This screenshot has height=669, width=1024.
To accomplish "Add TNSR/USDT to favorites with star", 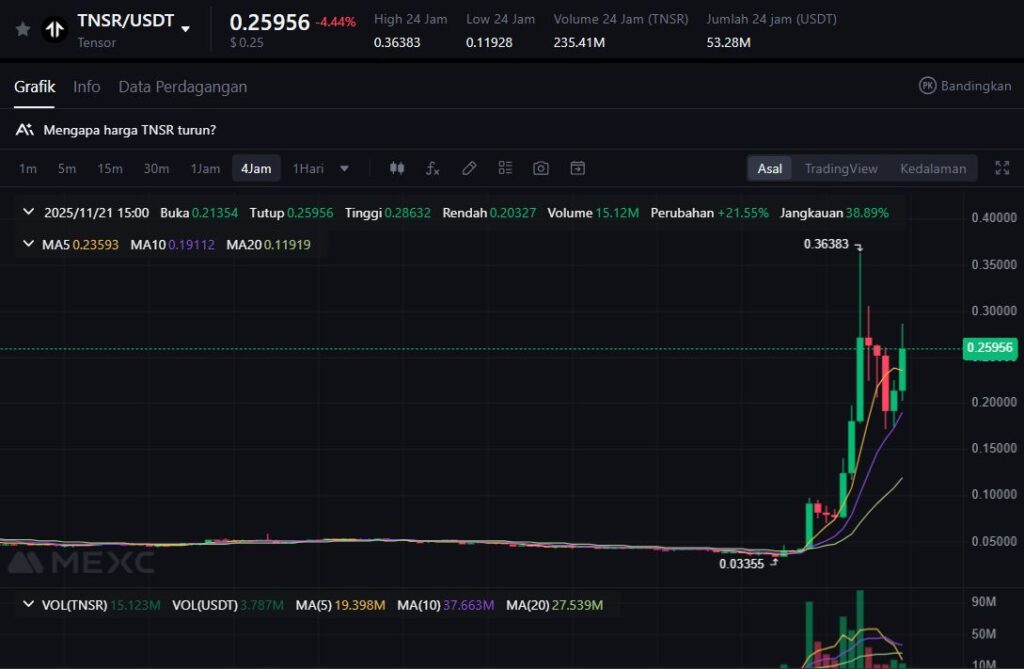I will [x=22, y=29].
